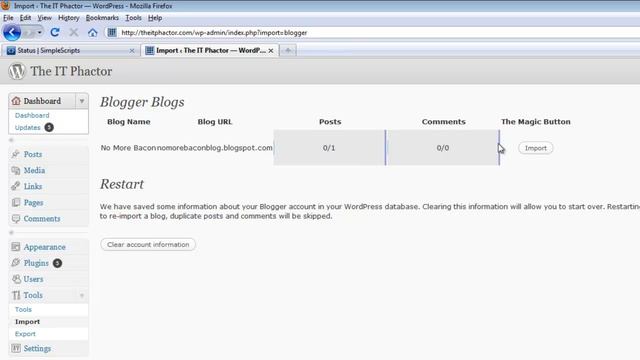Click the Plugins update count badge

57,263
